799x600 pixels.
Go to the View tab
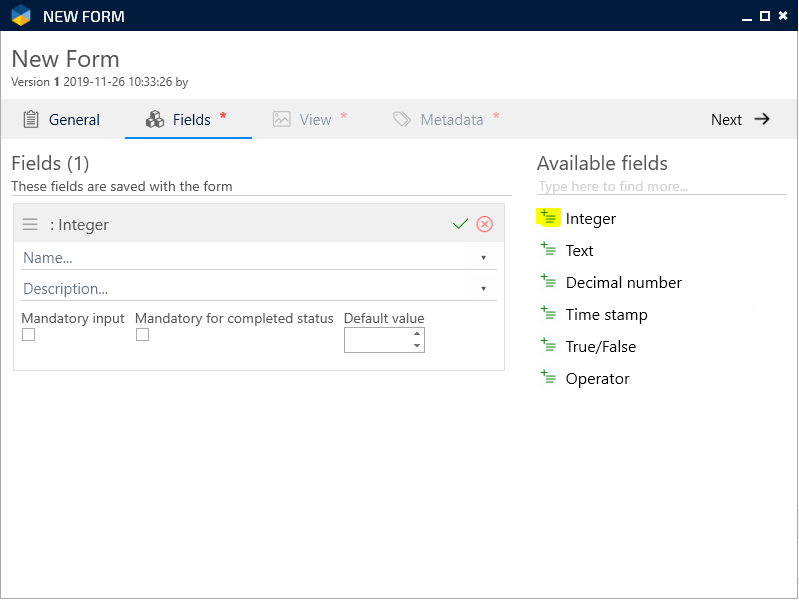(309, 119)
